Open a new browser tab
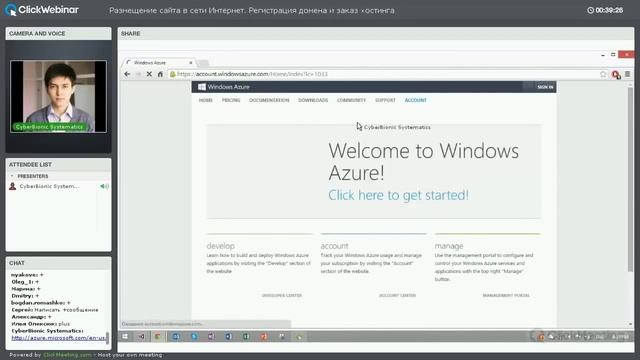Viewport: 640px width, 360px height. point(203,63)
